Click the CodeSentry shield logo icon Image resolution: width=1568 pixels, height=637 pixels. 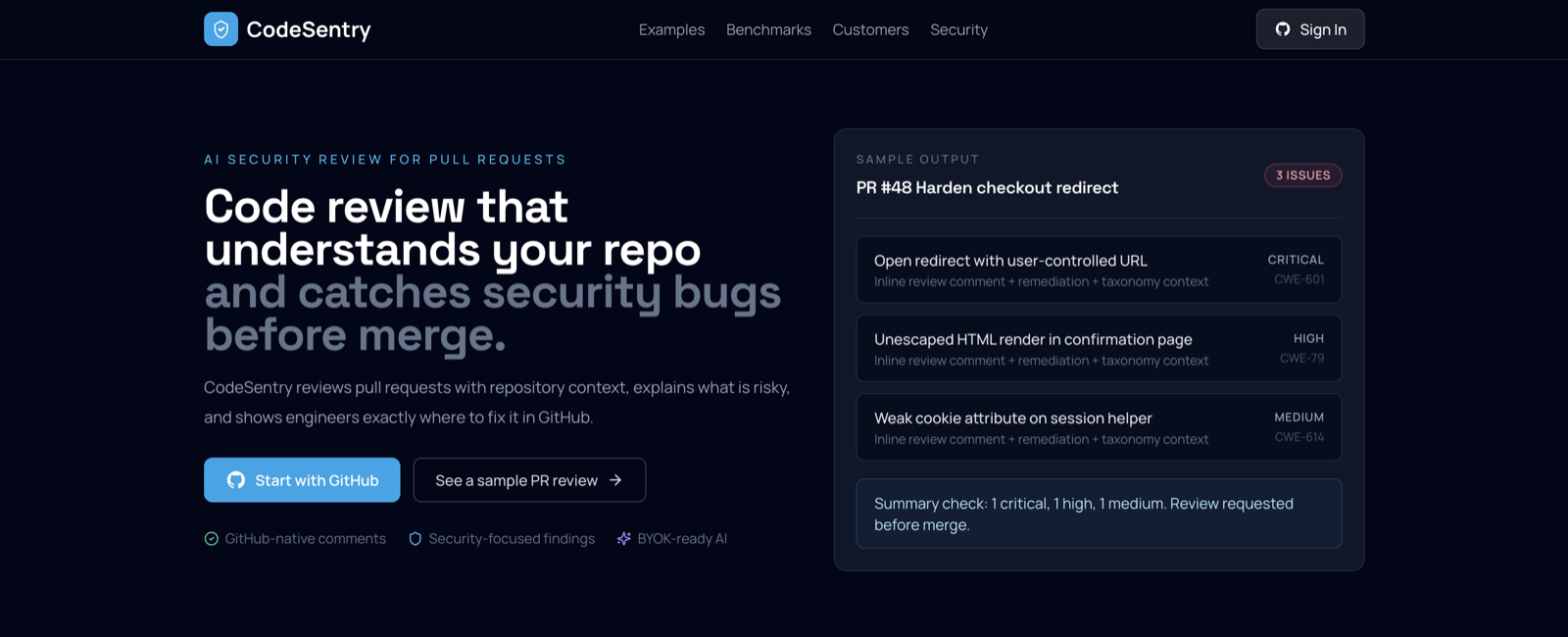tap(220, 29)
